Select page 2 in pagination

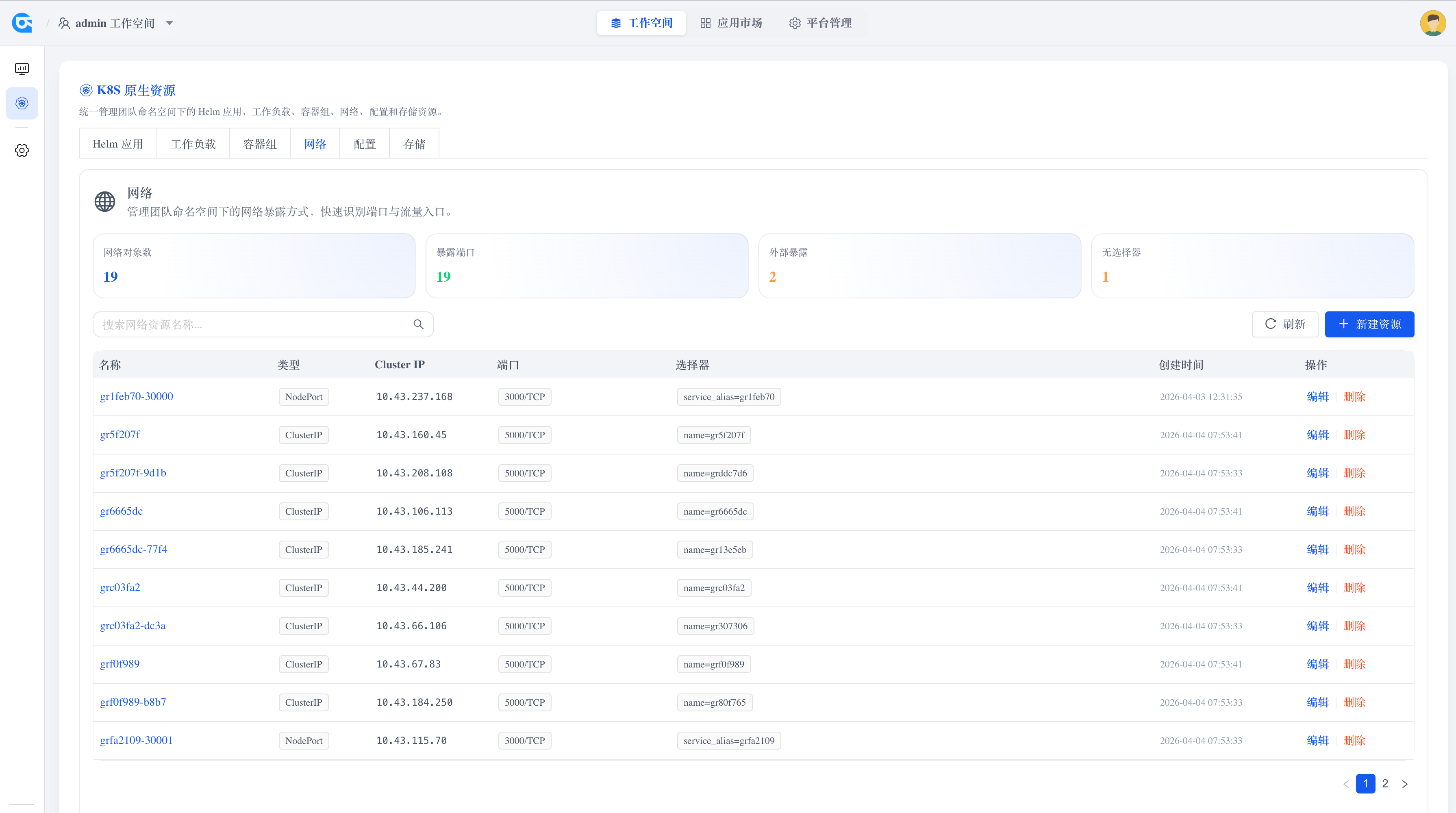pos(1385,784)
